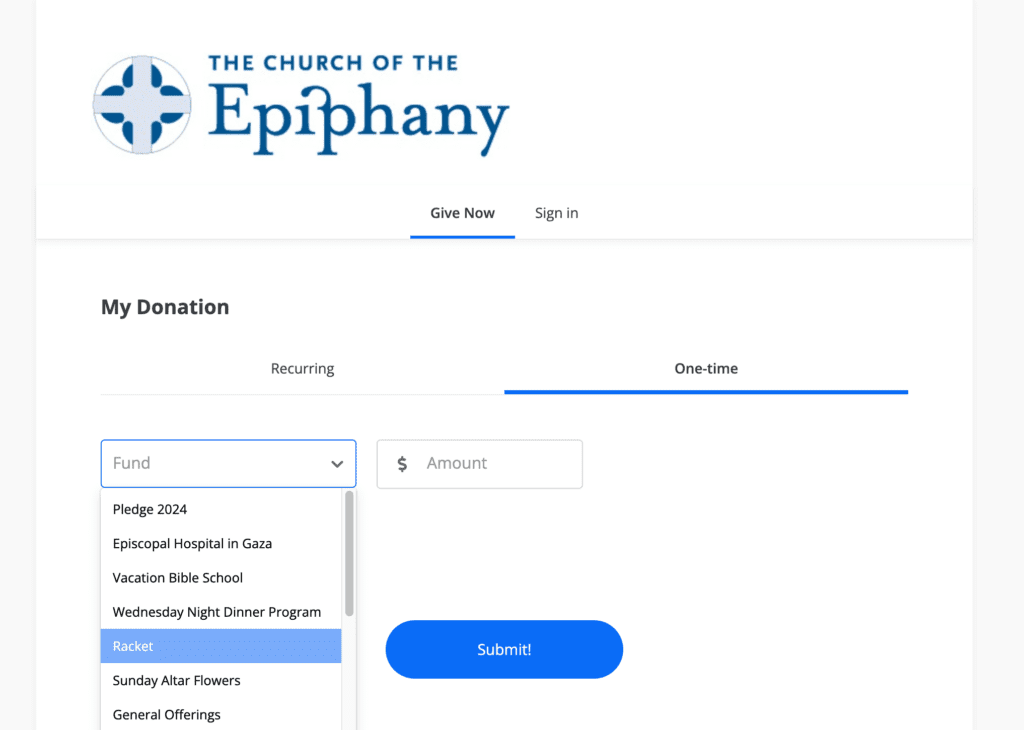Select the One-time donation tab

pyautogui.click(x=706, y=369)
